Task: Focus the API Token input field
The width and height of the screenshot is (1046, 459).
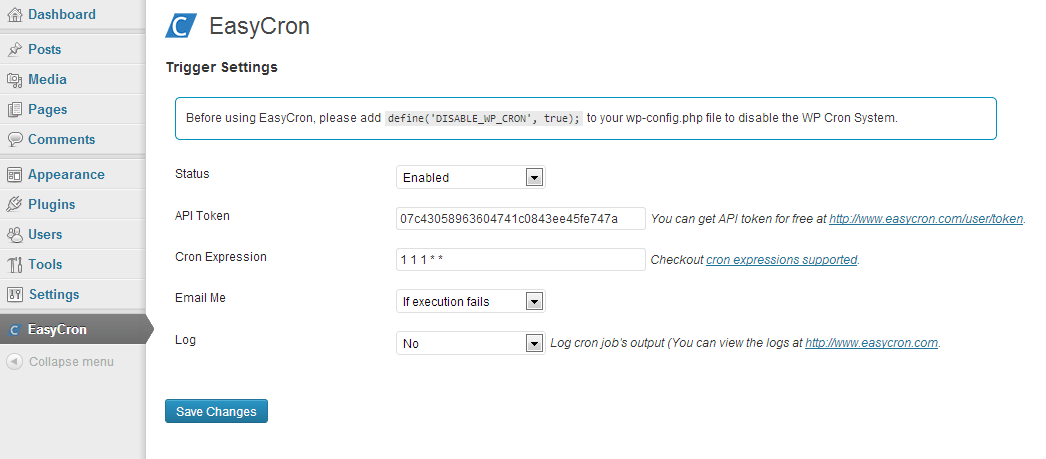Action: pyautogui.click(x=521, y=219)
